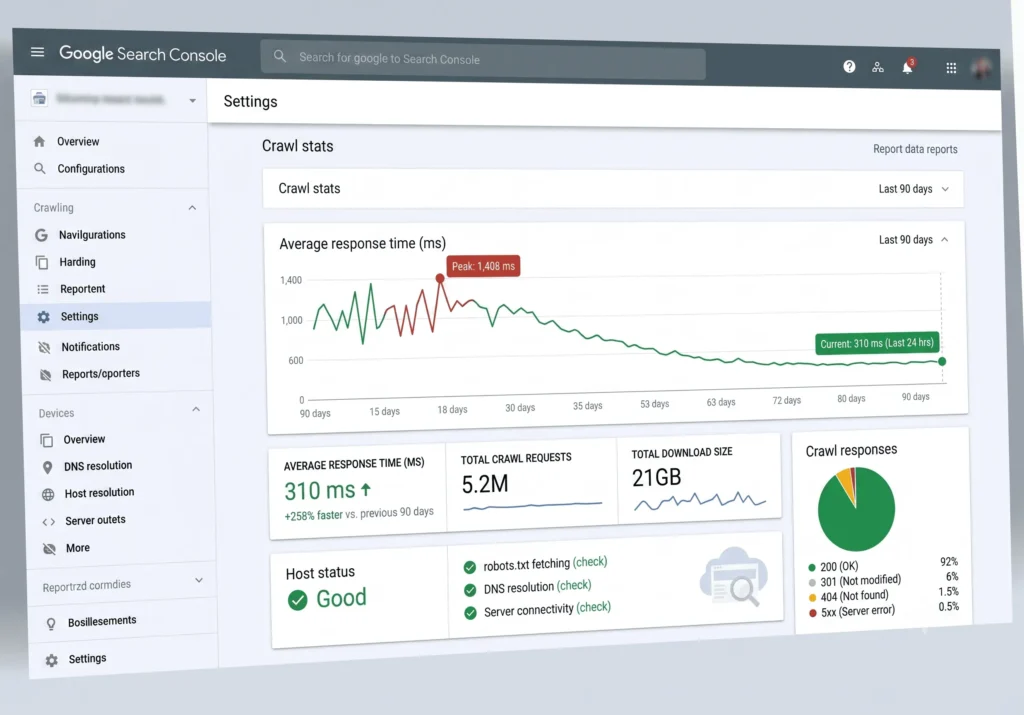The height and width of the screenshot is (715, 1024).
Task: Click the total download size sparkline
Action: [x=699, y=500]
